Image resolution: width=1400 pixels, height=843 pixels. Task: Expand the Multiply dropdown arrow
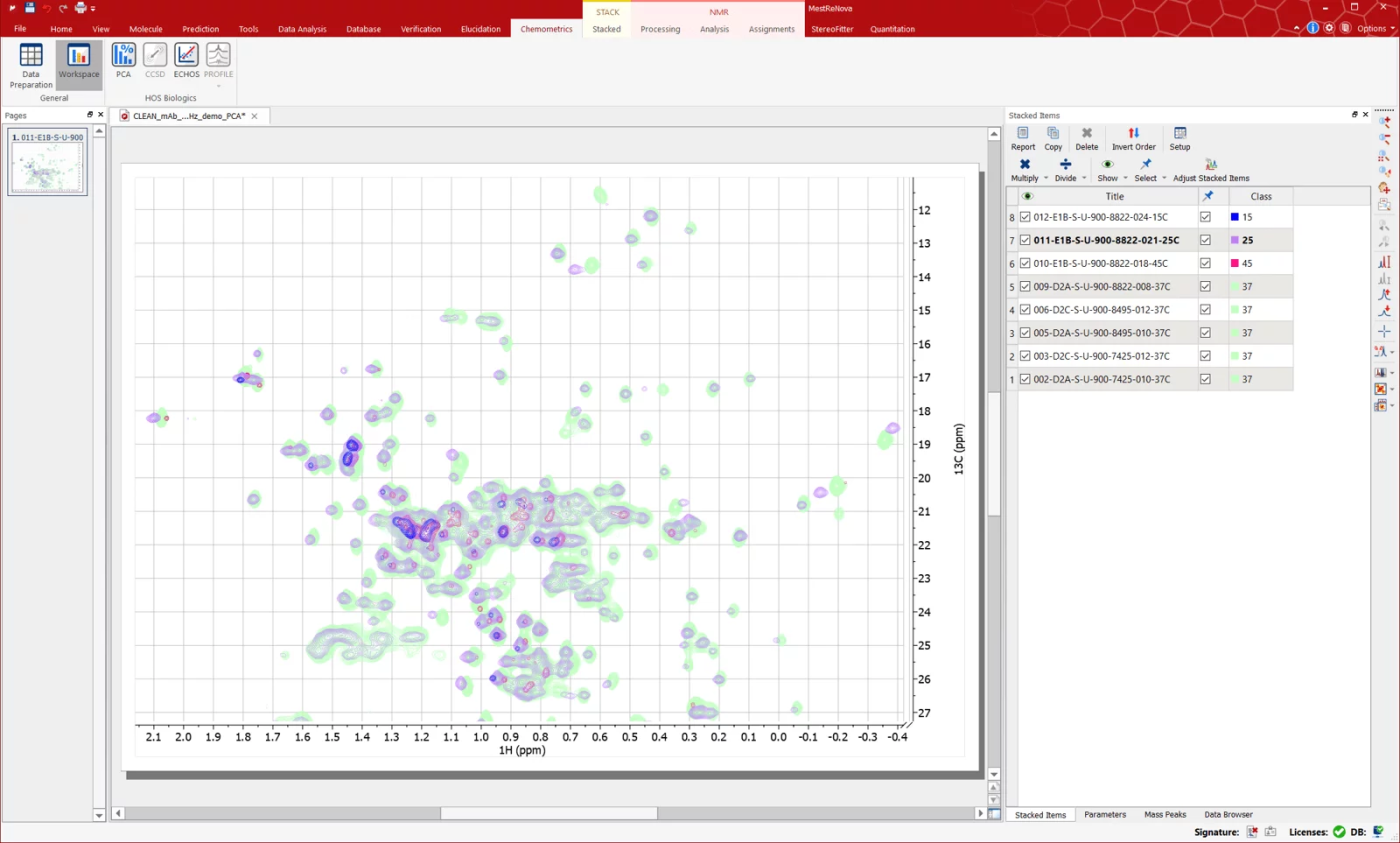1046,178
